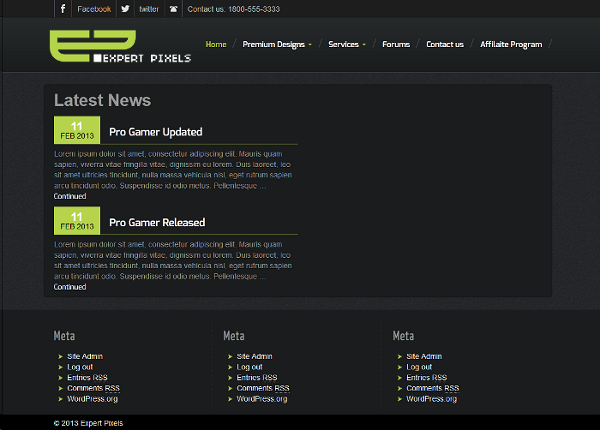Screen dimensions: 600x430
Task: Open the Pro Gamer Updated post title
Action: pyautogui.click(x=156, y=132)
